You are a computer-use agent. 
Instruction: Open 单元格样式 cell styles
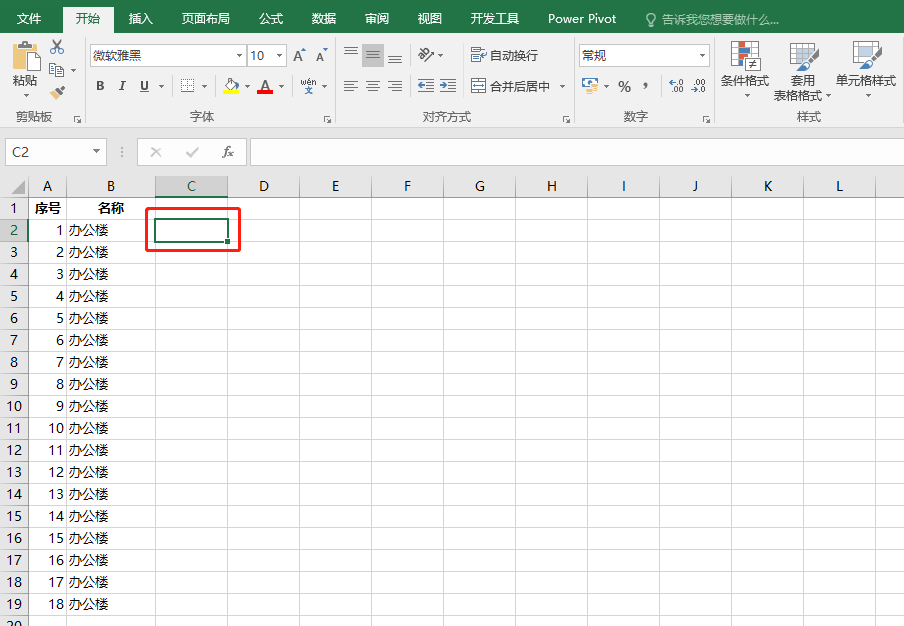click(x=866, y=69)
